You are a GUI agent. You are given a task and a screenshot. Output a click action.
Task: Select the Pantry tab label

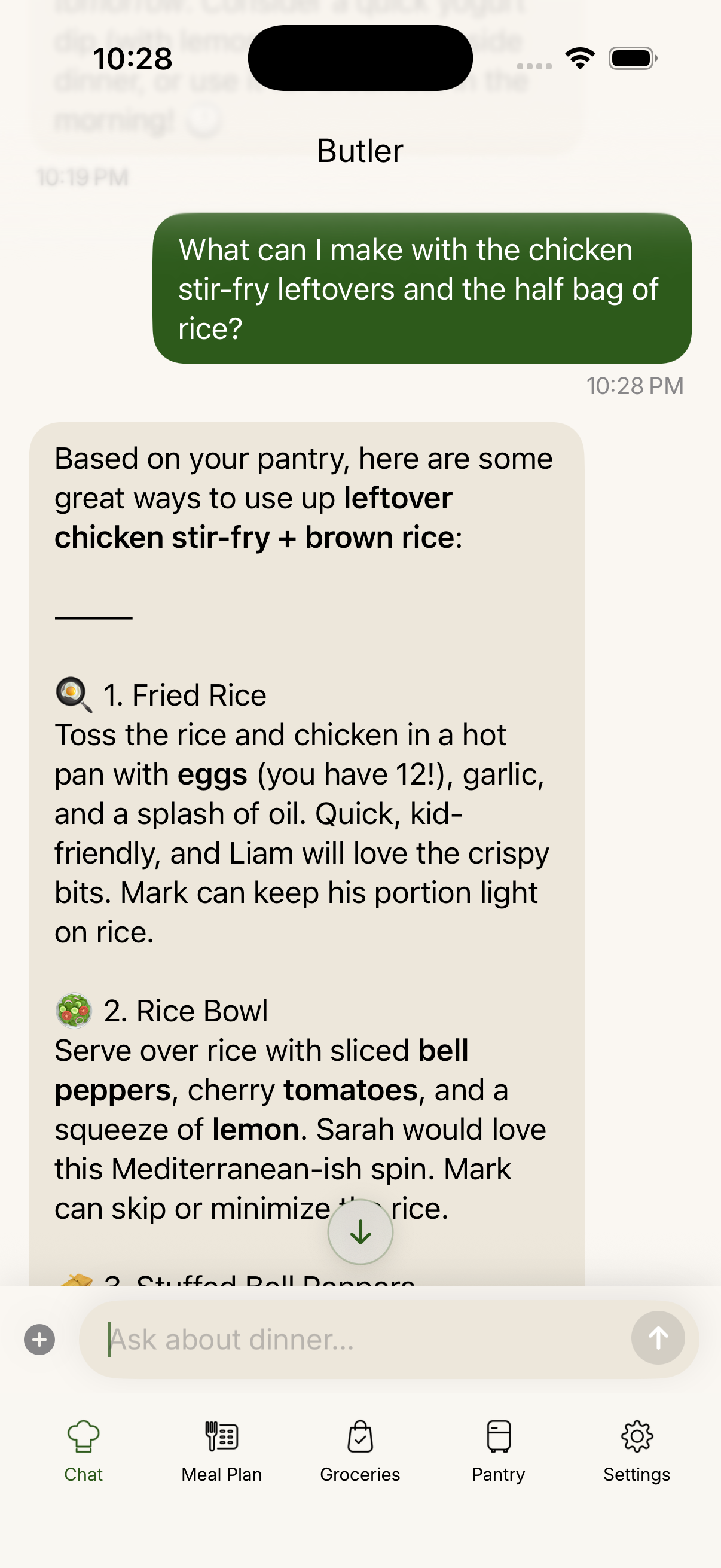pyautogui.click(x=499, y=1474)
